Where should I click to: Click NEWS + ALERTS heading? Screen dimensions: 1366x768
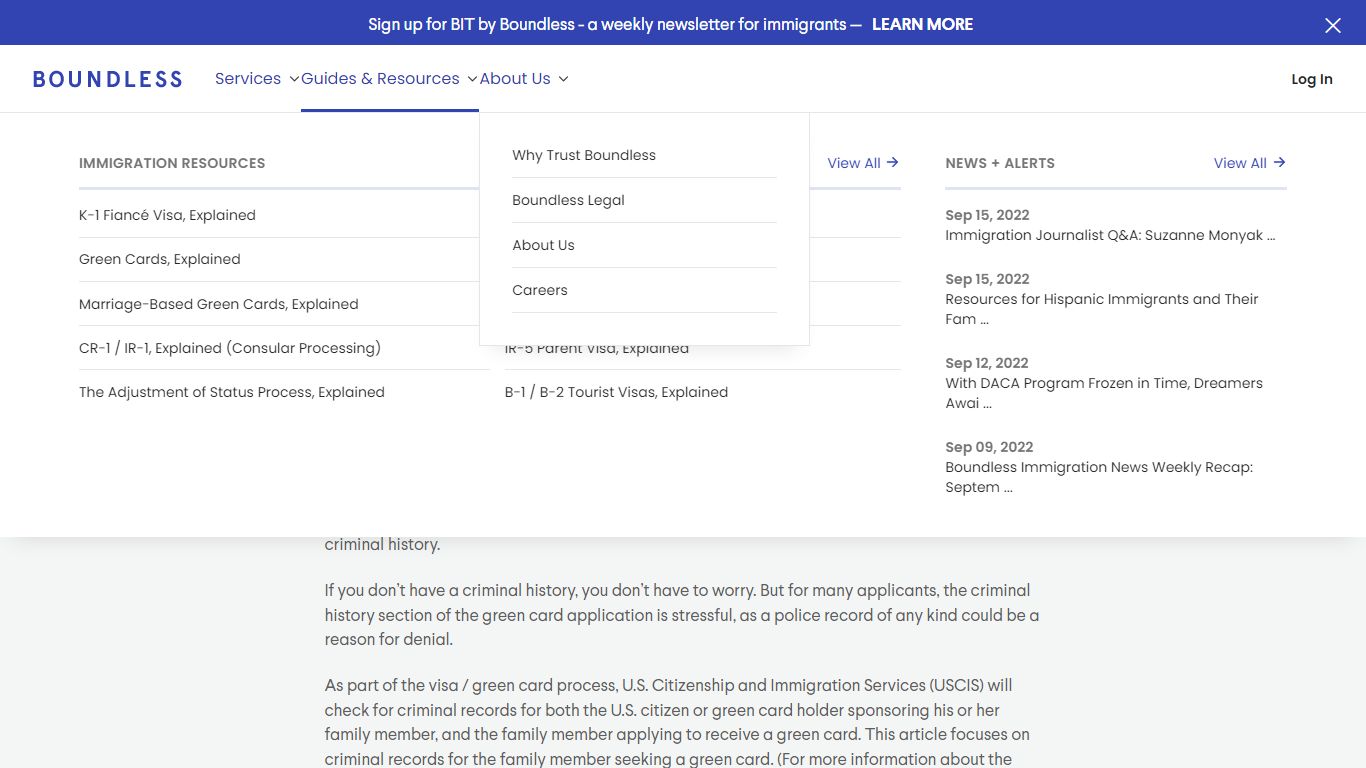click(x=1000, y=163)
